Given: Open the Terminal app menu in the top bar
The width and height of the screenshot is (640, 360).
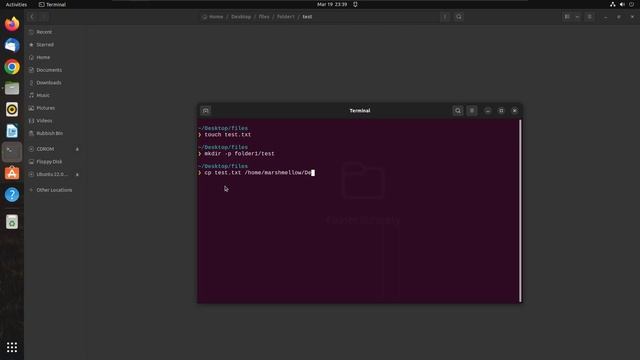Looking at the screenshot, I should 52,4.
